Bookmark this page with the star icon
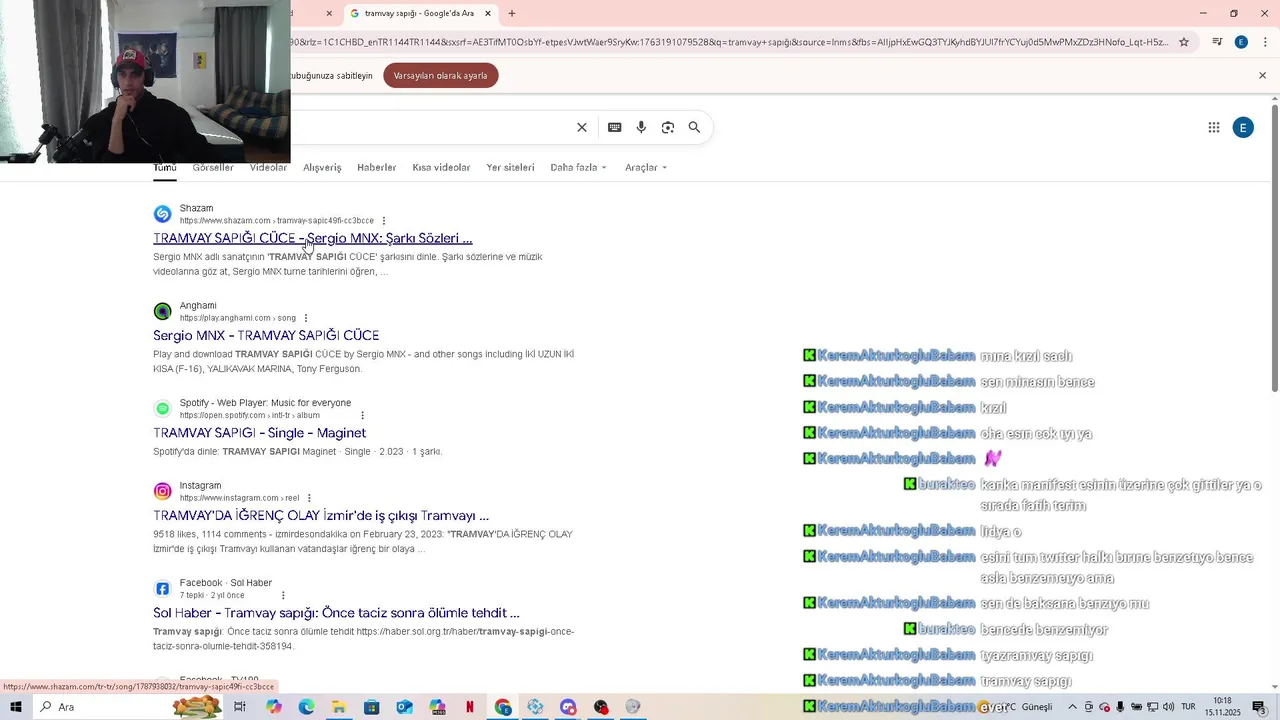Image resolution: width=1280 pixels, height=720 pixels. [1184, 42]
